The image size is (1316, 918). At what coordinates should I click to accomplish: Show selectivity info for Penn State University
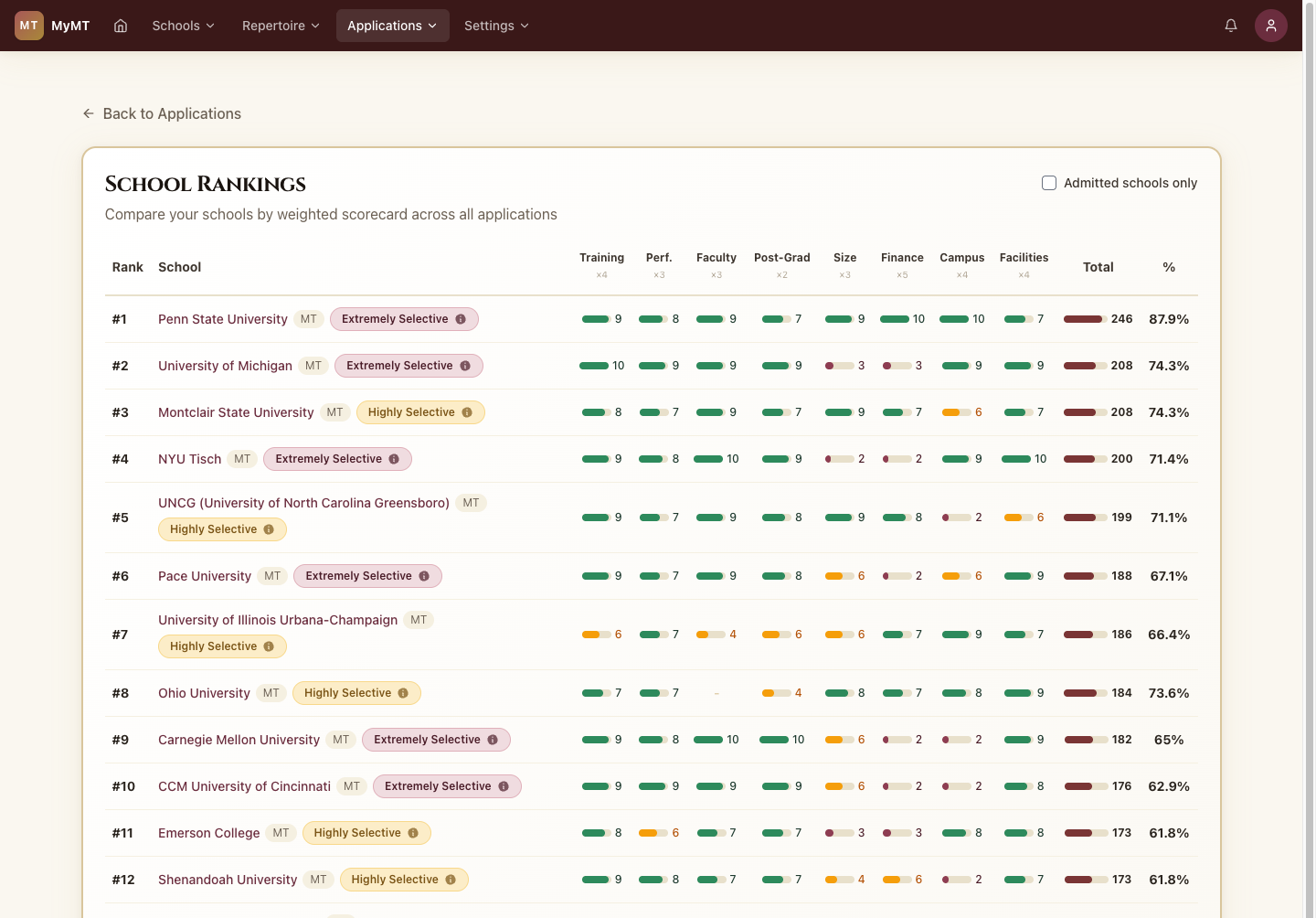[461, 319]
